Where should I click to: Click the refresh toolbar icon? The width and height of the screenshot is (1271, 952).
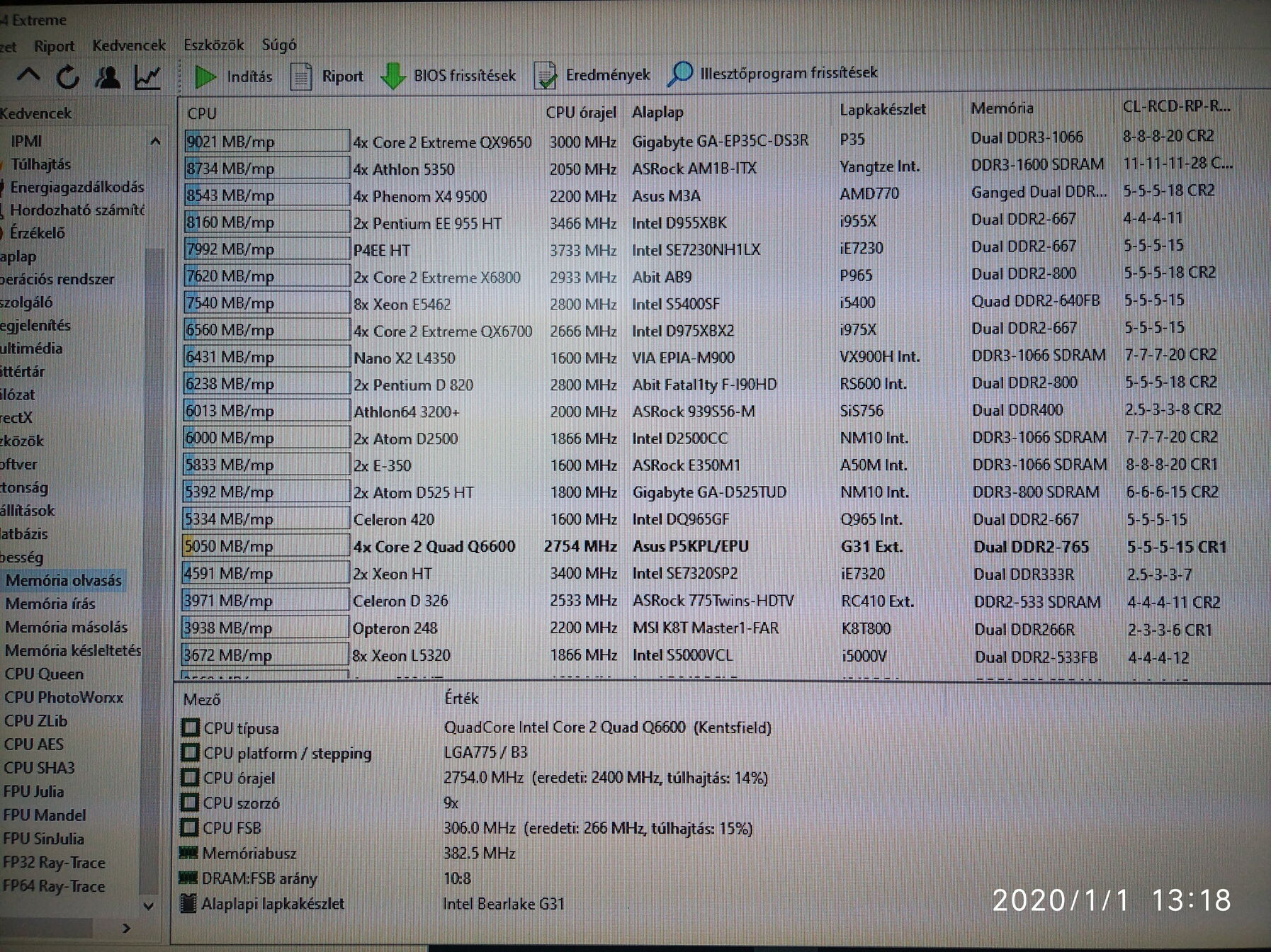point(68,76)
